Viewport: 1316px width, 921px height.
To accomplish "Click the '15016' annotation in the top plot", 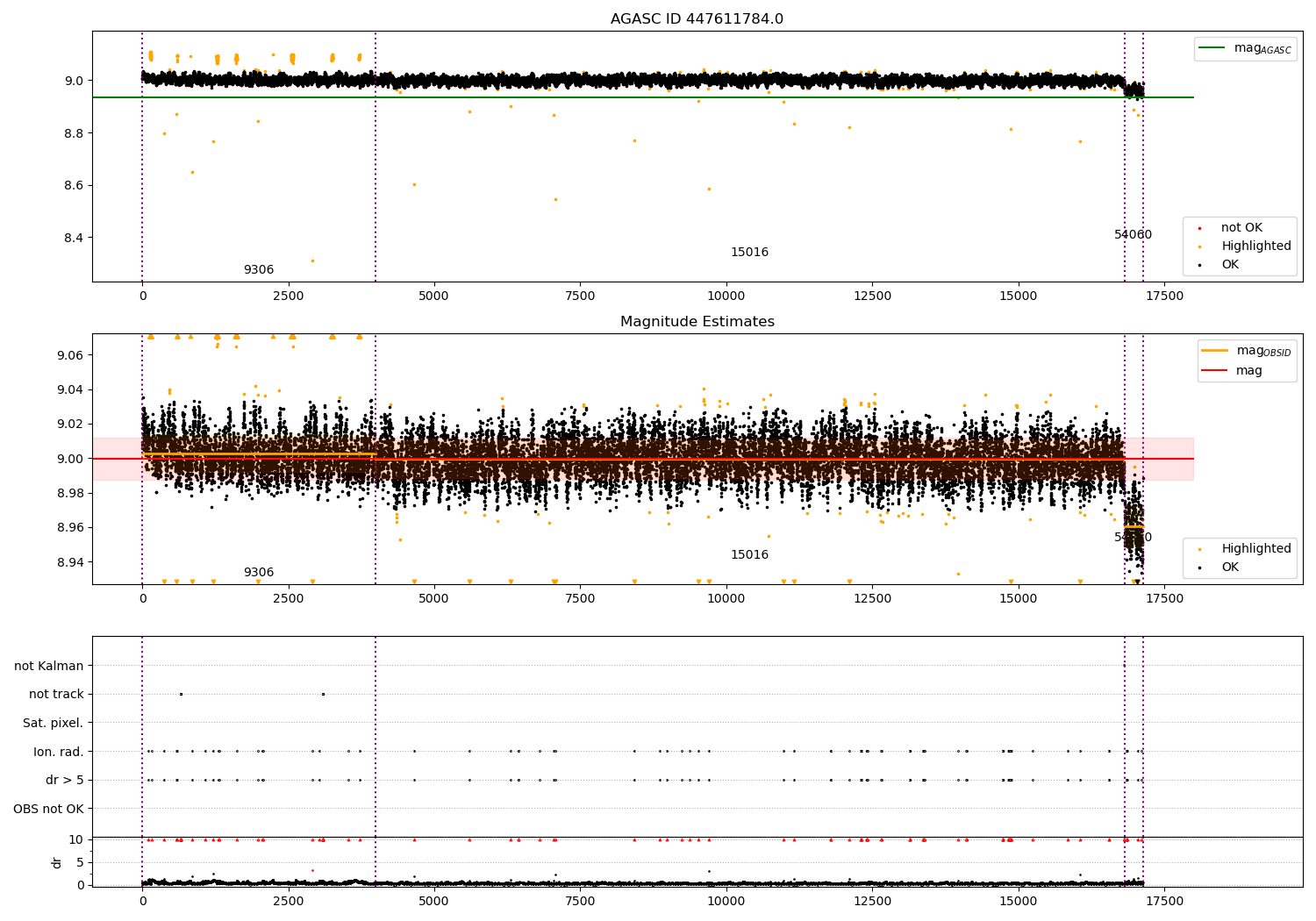I will coord(749,253).
